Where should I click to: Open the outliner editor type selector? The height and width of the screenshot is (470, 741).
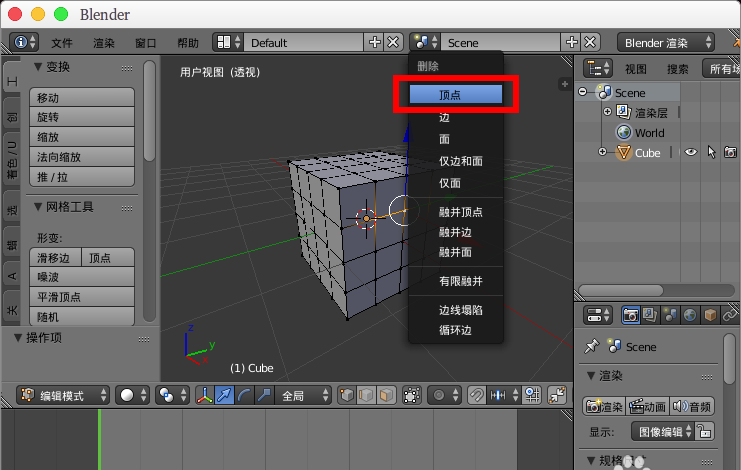pos(598,69)
